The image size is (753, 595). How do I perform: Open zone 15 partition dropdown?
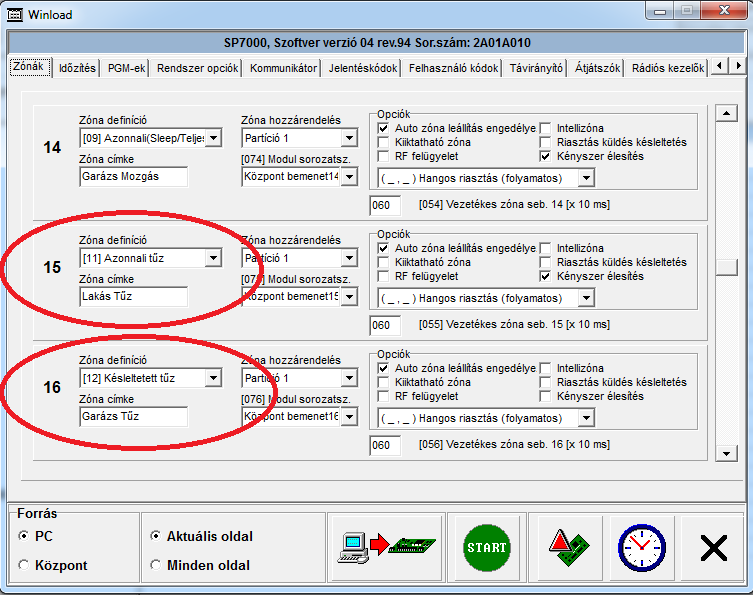pos(349,258)
